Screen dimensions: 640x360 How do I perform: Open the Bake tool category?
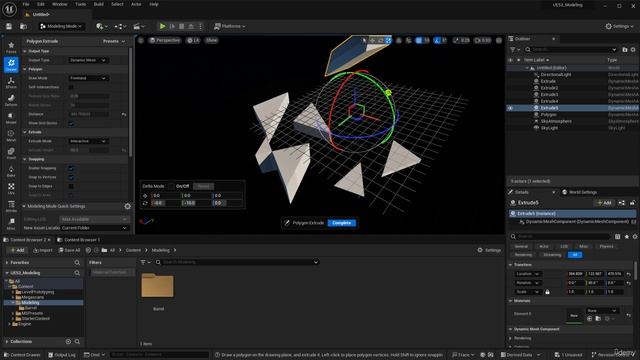click(x=11, y=171)
